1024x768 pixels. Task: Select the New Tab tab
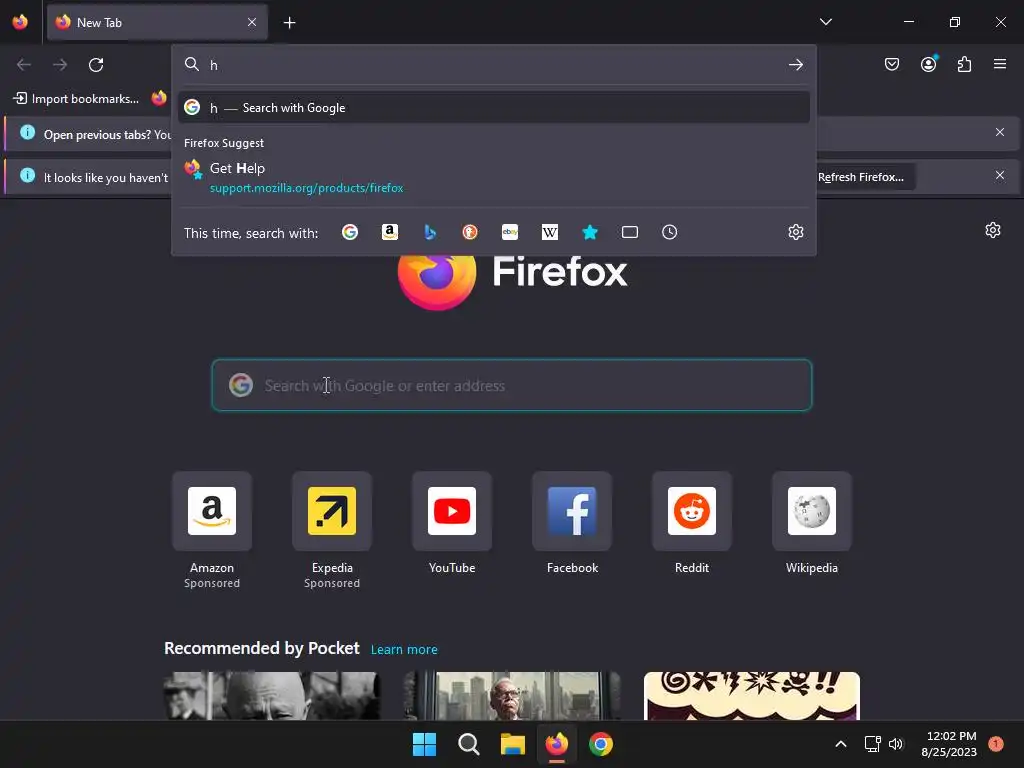[157, 23]
